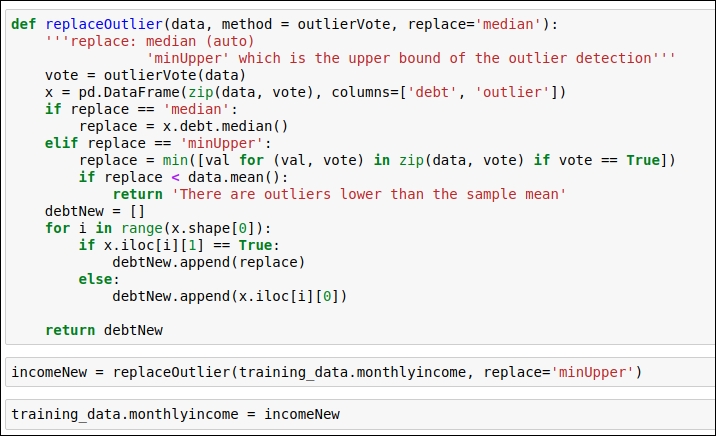Click the pd.DataFrame line with zip
The image size is (716, 436).
(305, 92)
